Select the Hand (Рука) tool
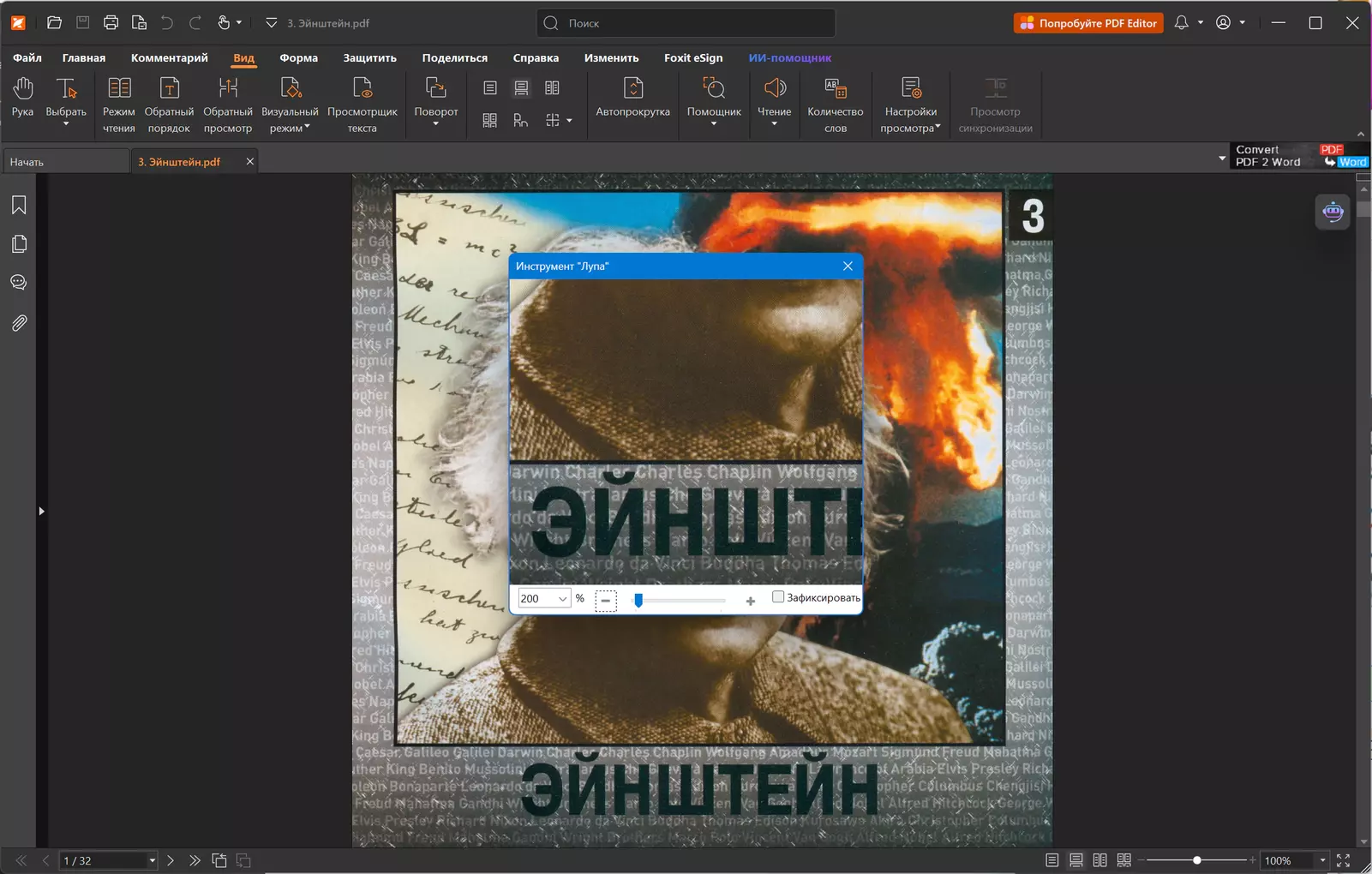 click(x=23, y=97)
